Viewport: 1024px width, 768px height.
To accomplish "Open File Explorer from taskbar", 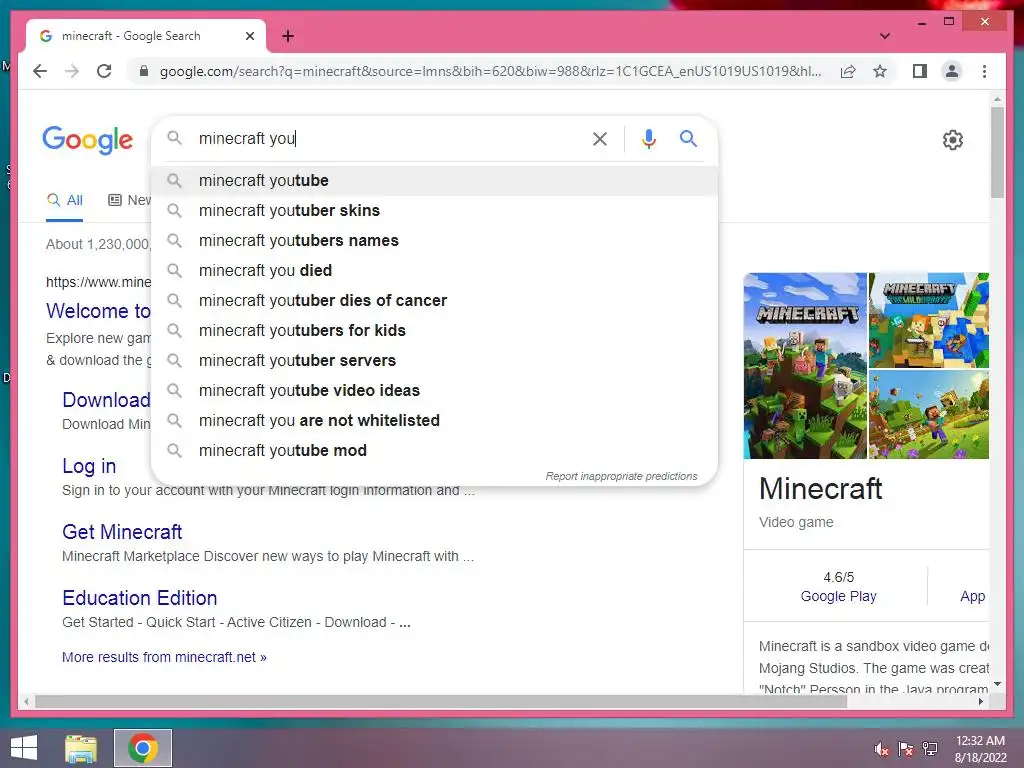I will tap(80, 748).
